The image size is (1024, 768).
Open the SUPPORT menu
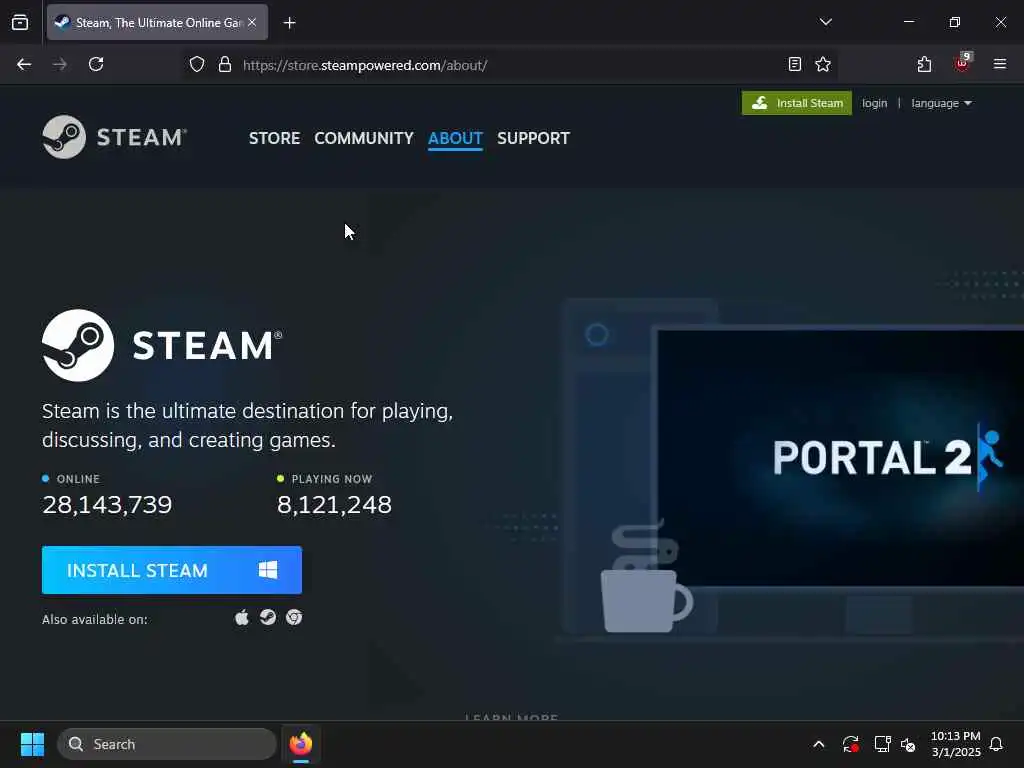[x=533, y=138]
